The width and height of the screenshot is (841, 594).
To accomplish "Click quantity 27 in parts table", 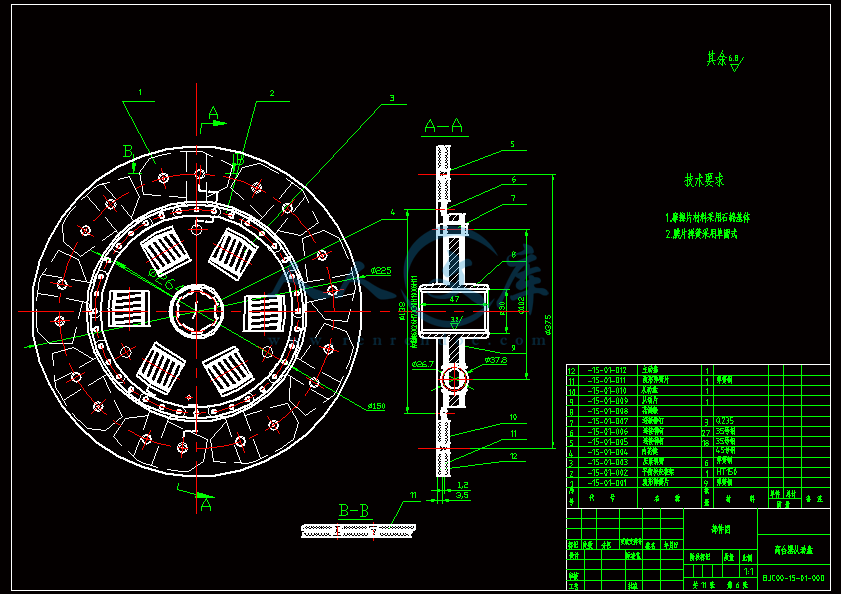I will pos(706,432).
